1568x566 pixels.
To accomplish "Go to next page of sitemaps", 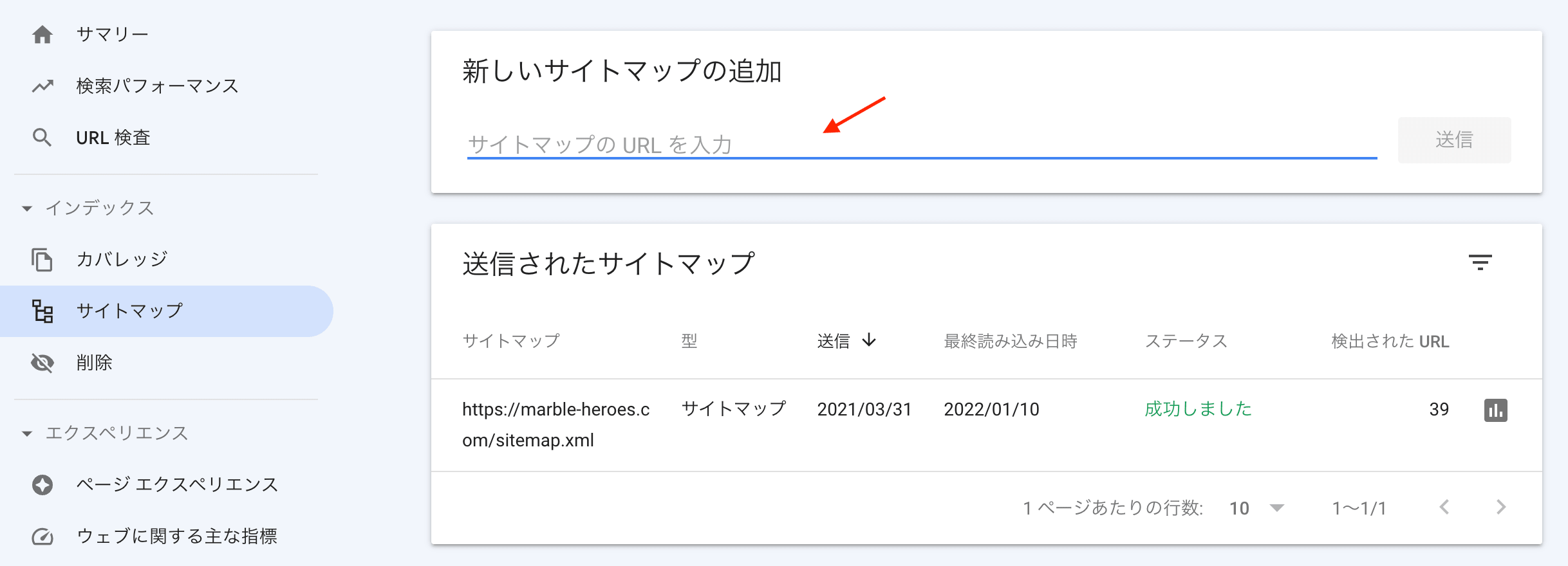I will point(1501,507).
